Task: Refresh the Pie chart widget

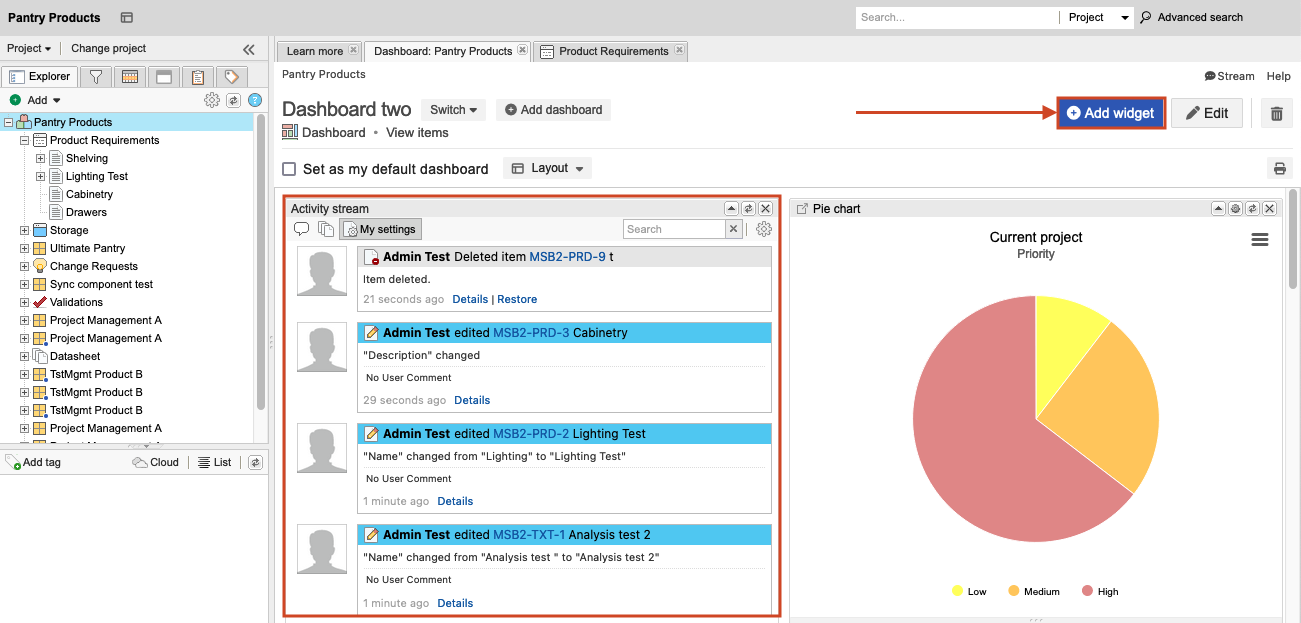Action: coord(1252,209)
